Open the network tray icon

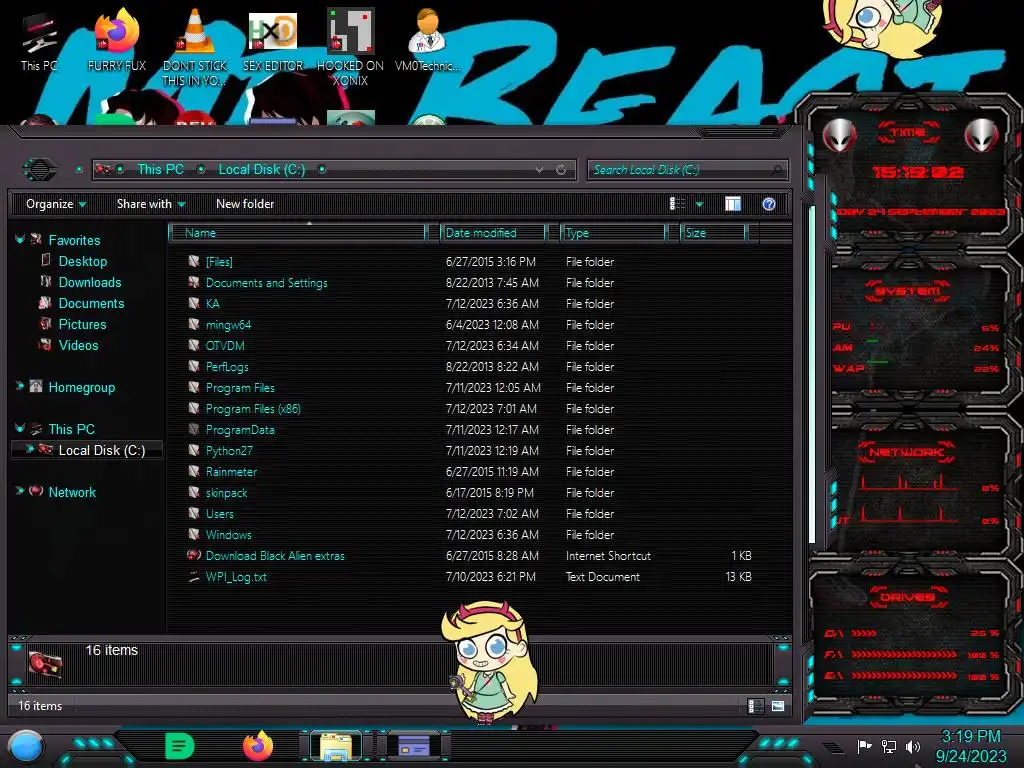coord(889,746)
